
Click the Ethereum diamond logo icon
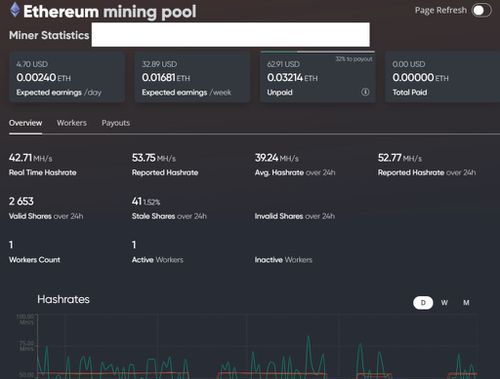click(15, 10)
